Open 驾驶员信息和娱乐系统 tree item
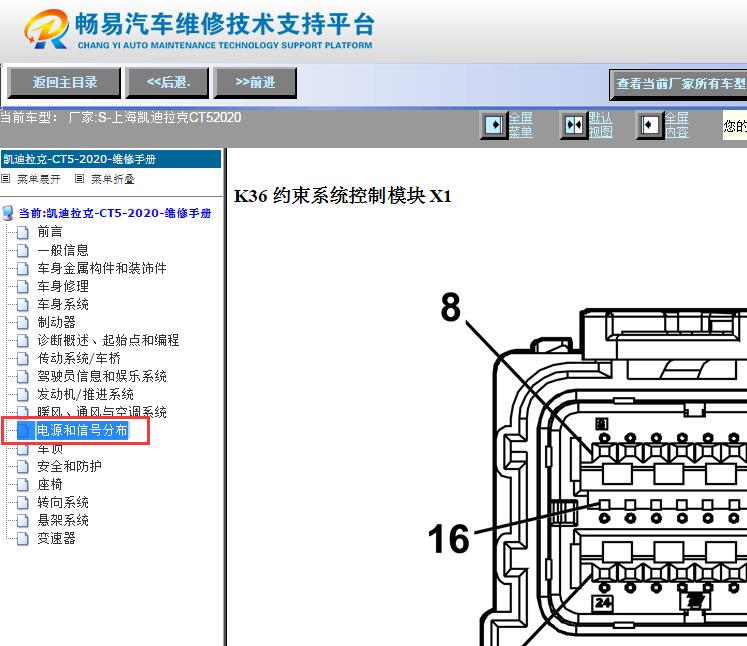 (x=102, y=376)
